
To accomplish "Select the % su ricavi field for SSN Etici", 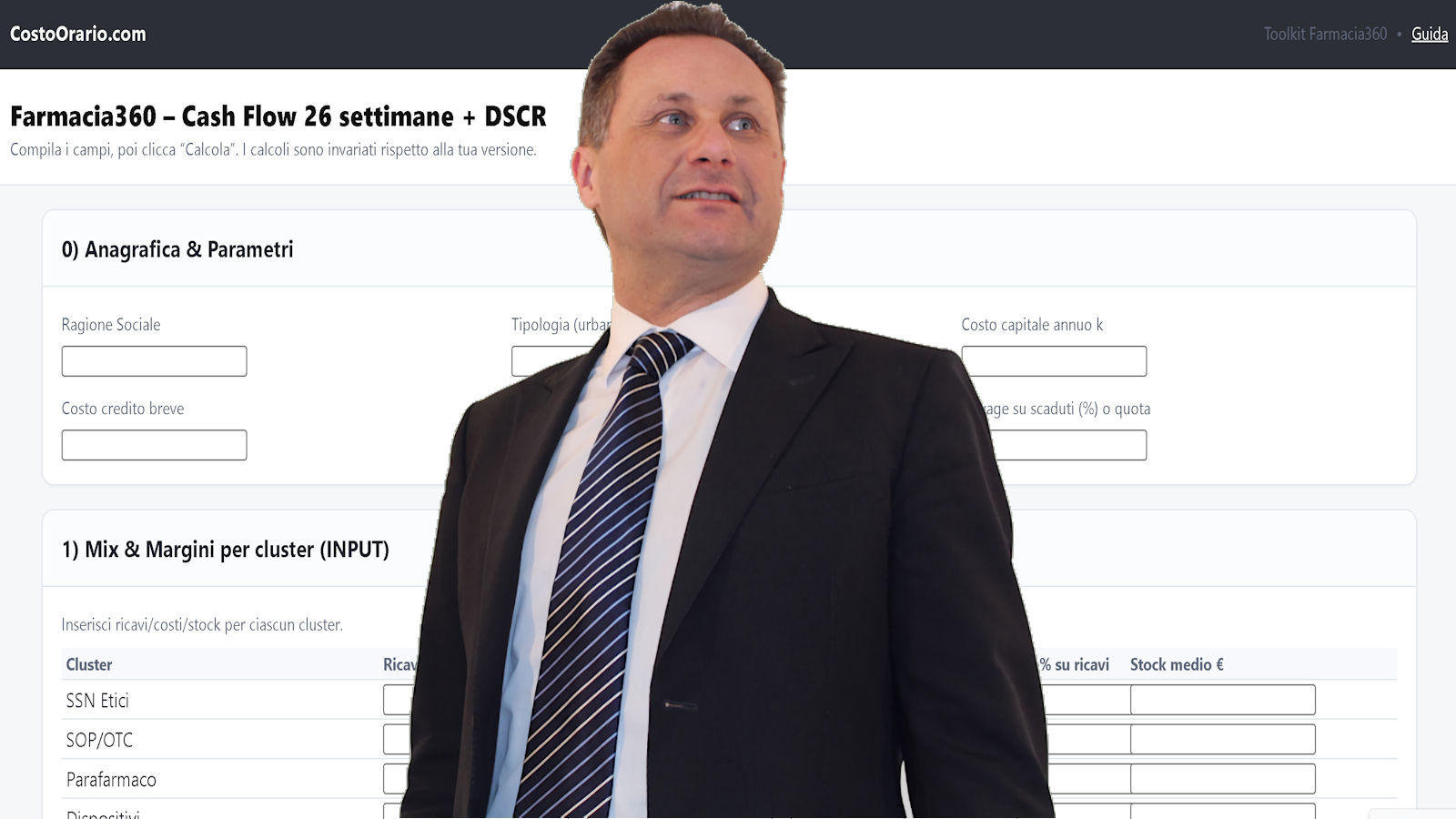I will (x=1086, y=700).
